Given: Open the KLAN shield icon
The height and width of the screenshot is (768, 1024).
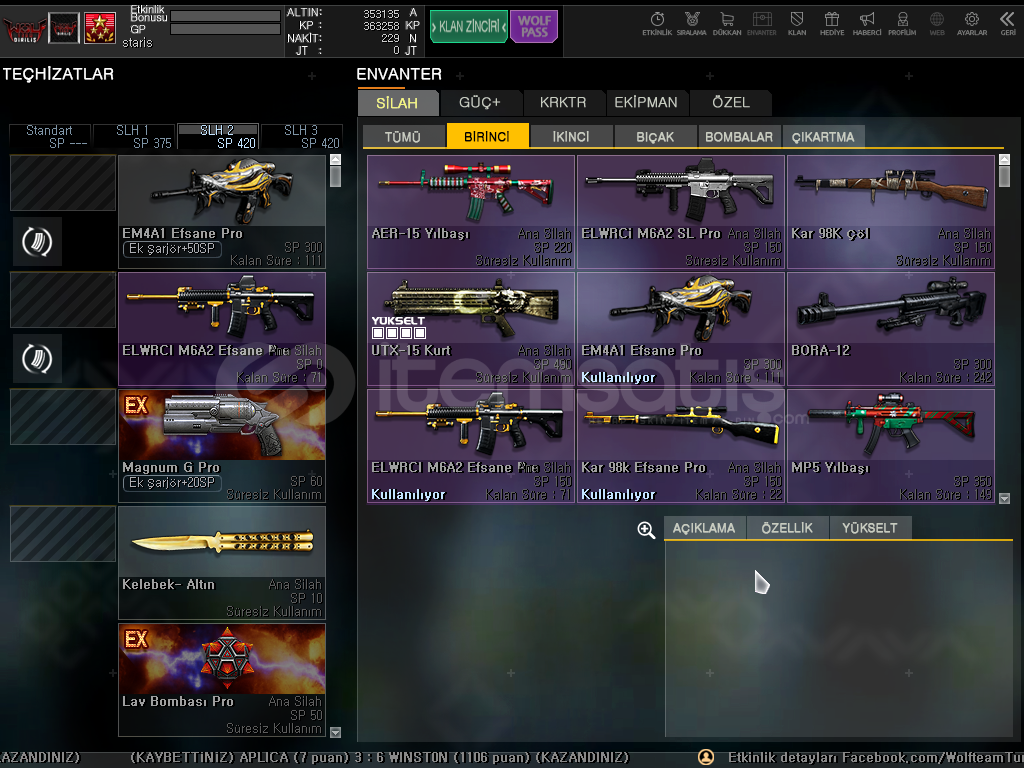Looking at the screenshot, I should (797, 24).
